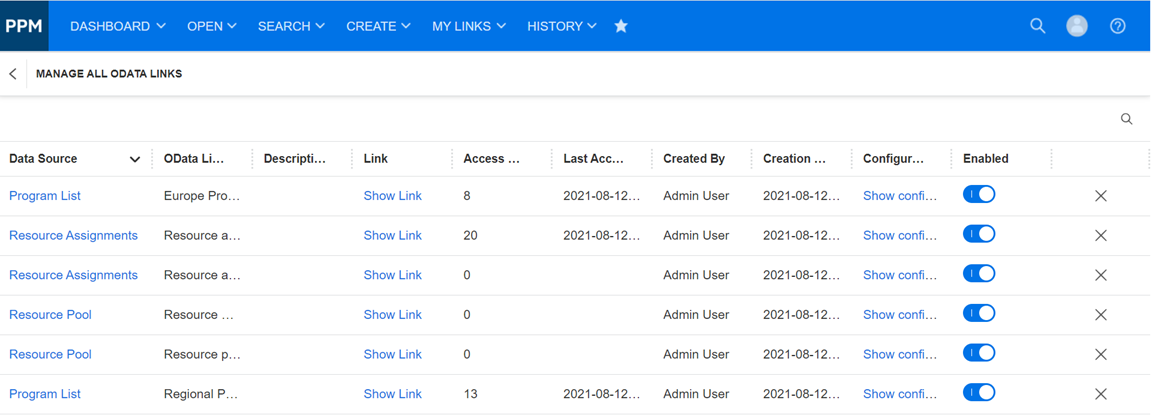Disable the first Program List link toggle
Image resolution: width=1152 pixels, height=415 pixels.
979,195
